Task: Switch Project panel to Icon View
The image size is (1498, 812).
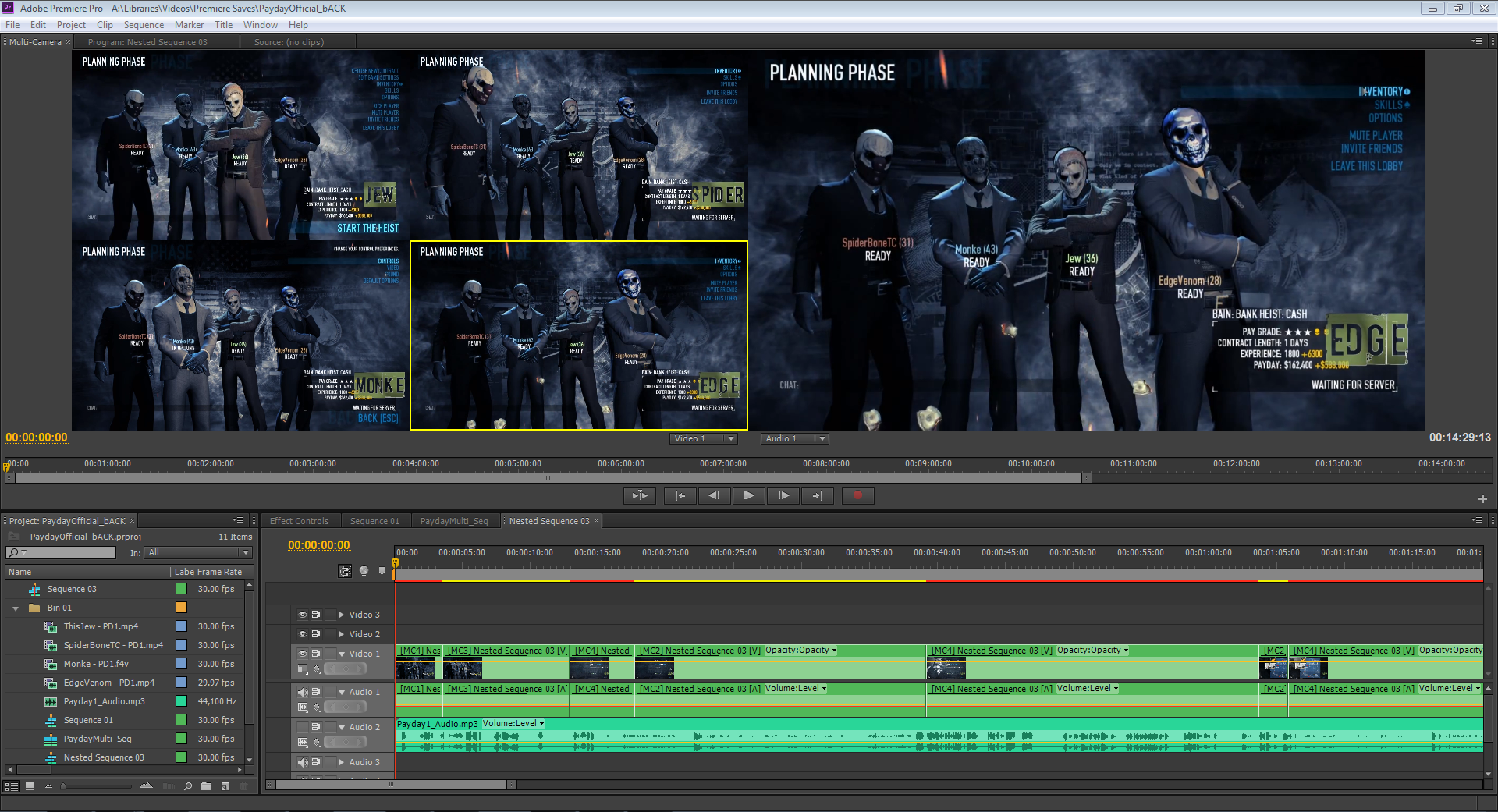Action: (30, 786)
